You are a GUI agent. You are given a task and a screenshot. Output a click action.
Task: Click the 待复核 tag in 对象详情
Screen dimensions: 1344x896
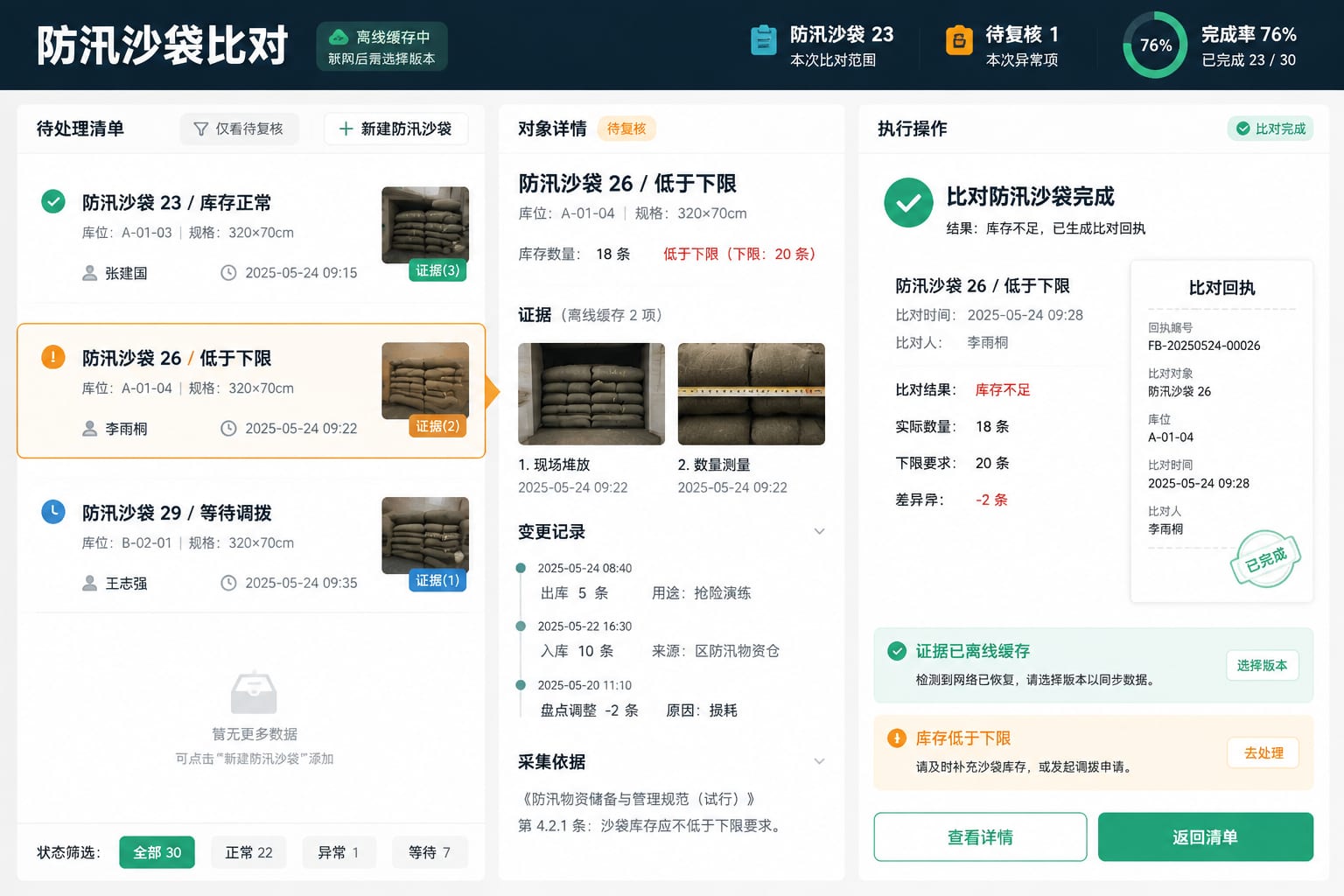pyautogui.click(x=626, y=129)
